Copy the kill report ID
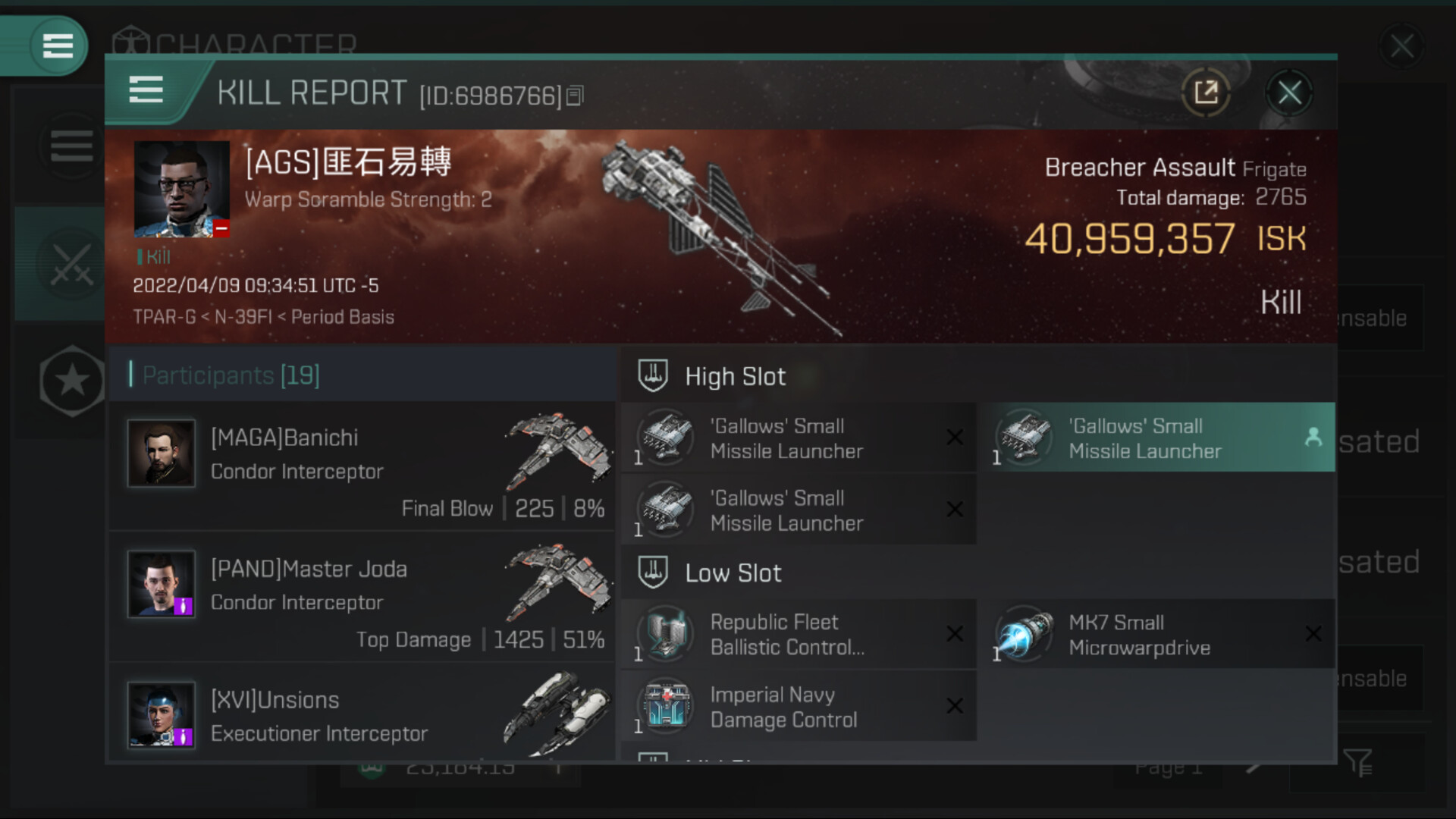The height and width of the screenshot is (819, 1456). 574,96
